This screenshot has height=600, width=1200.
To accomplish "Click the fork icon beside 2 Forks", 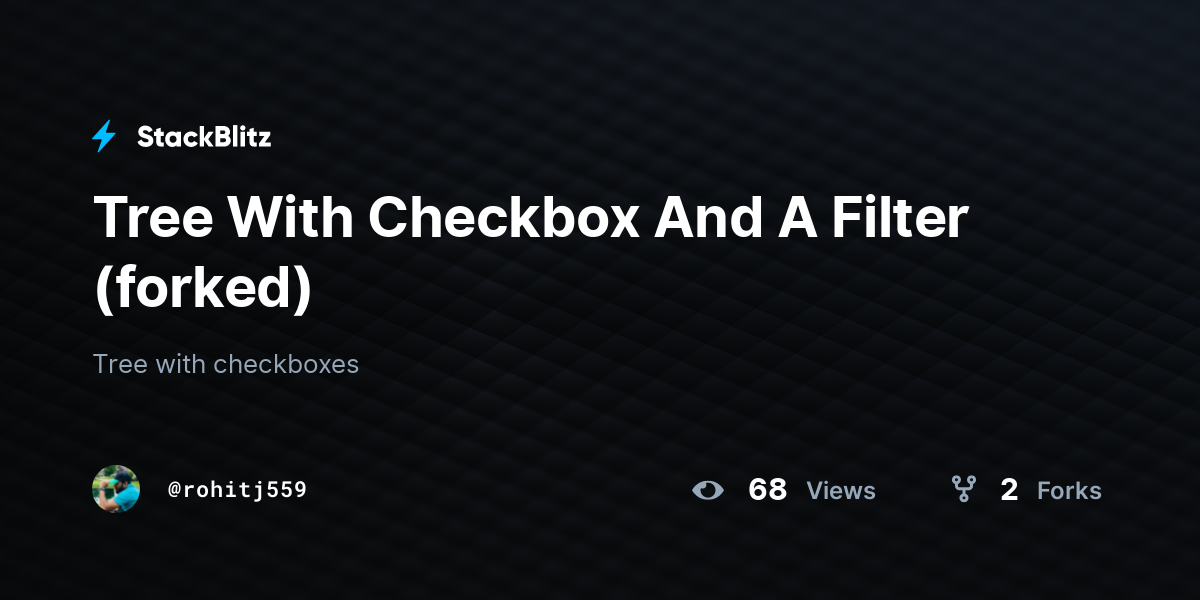I will pyautogui.click(x=963, y=489).
